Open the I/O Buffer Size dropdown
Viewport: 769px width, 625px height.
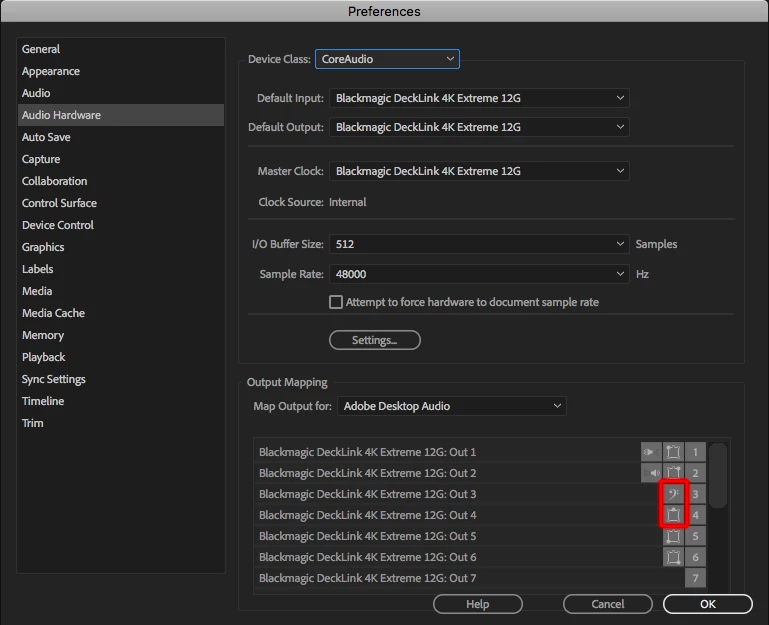coord(479,244)
